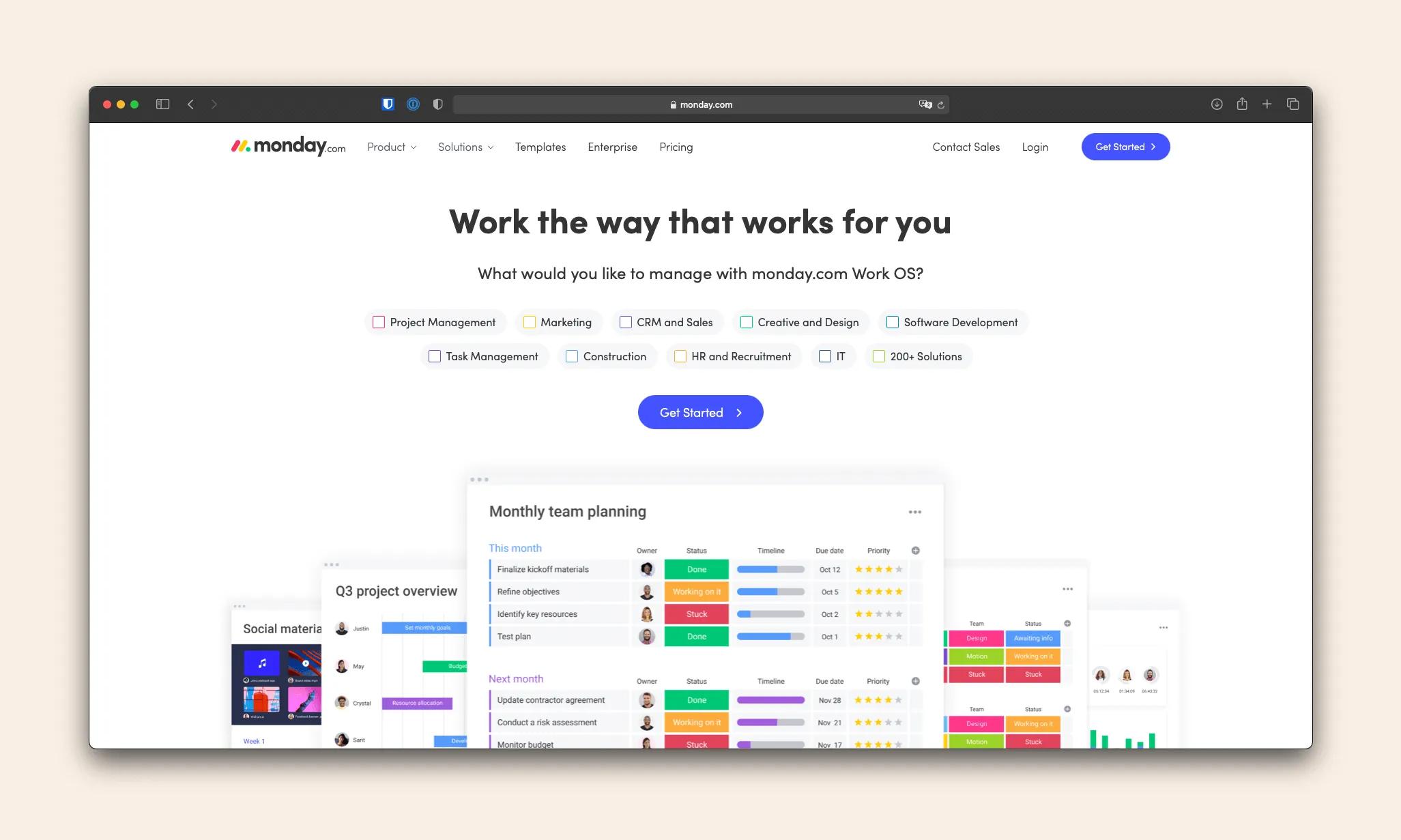Click the Login link in navigation

(1035, 147)
